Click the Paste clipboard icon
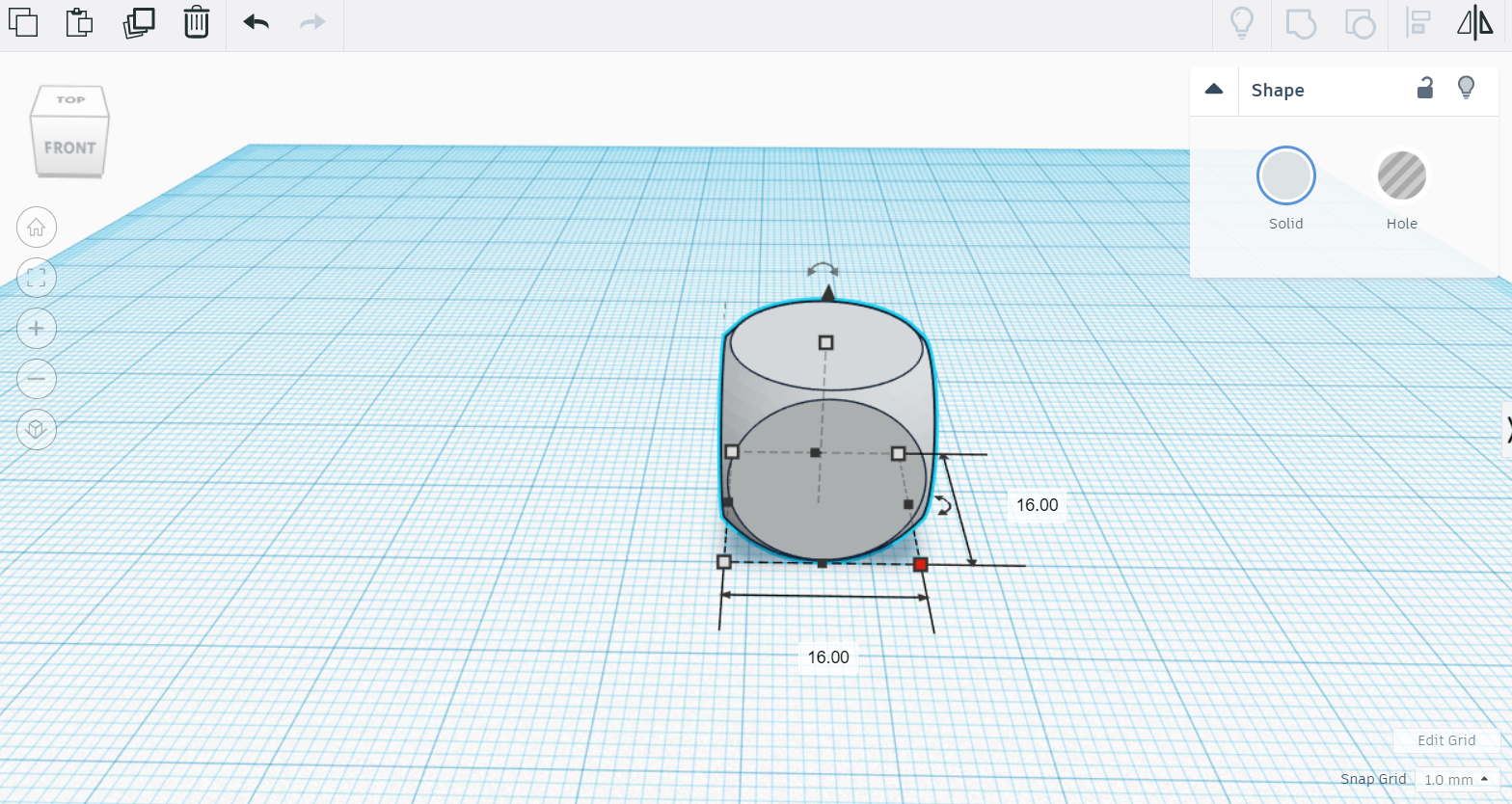The image size is (1512, 804). pyautogui.click(x=79, y=21)
